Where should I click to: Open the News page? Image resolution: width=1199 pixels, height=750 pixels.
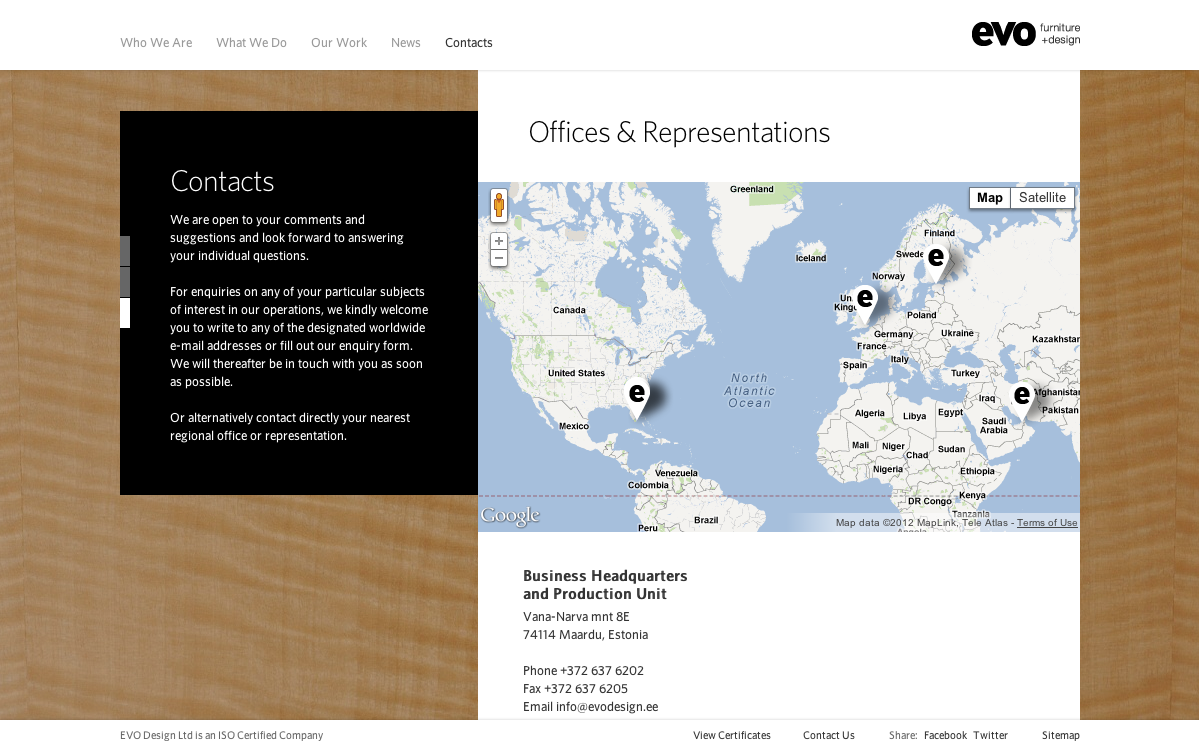(405, 43)
